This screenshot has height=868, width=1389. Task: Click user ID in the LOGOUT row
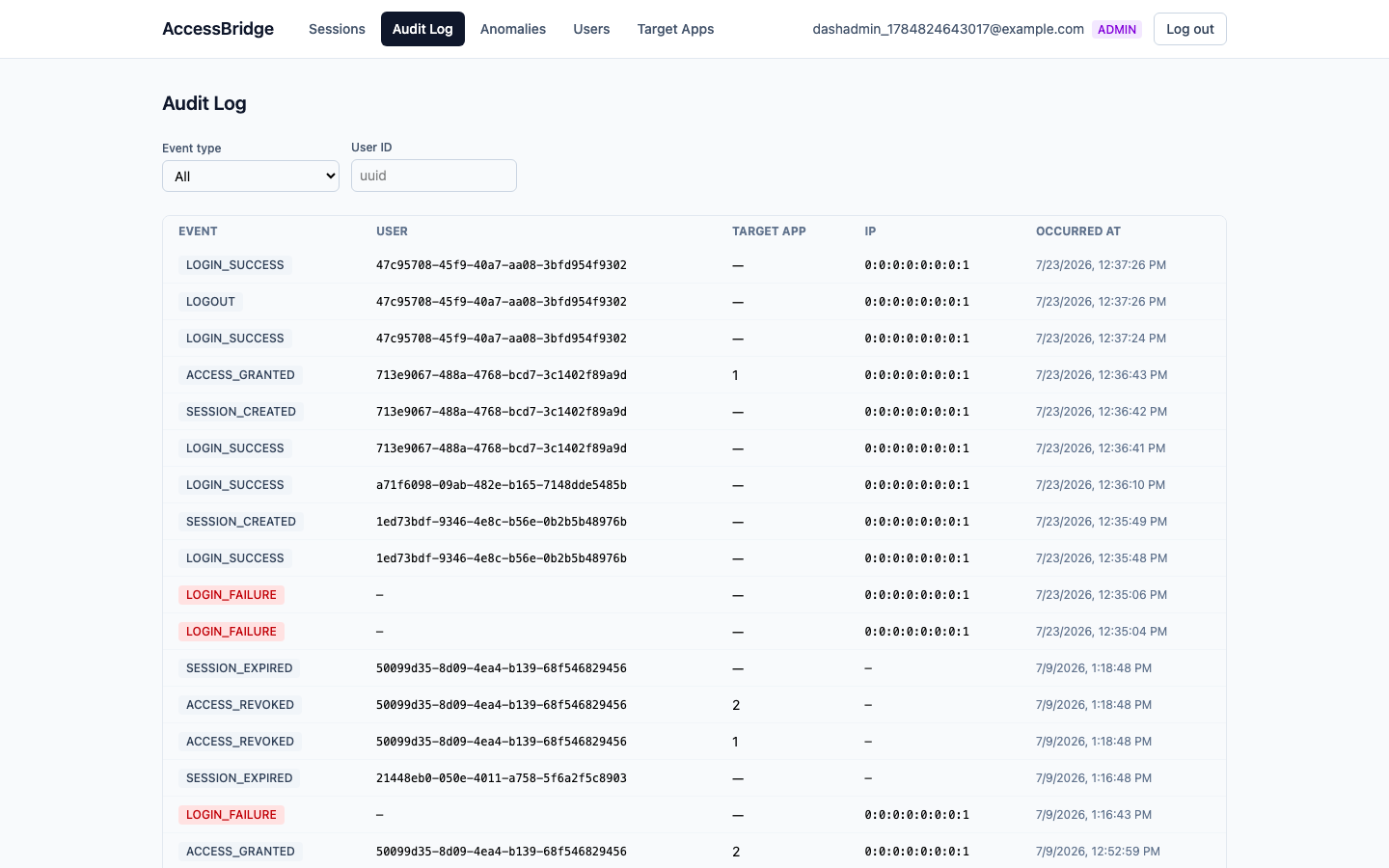tap(502, 302)
